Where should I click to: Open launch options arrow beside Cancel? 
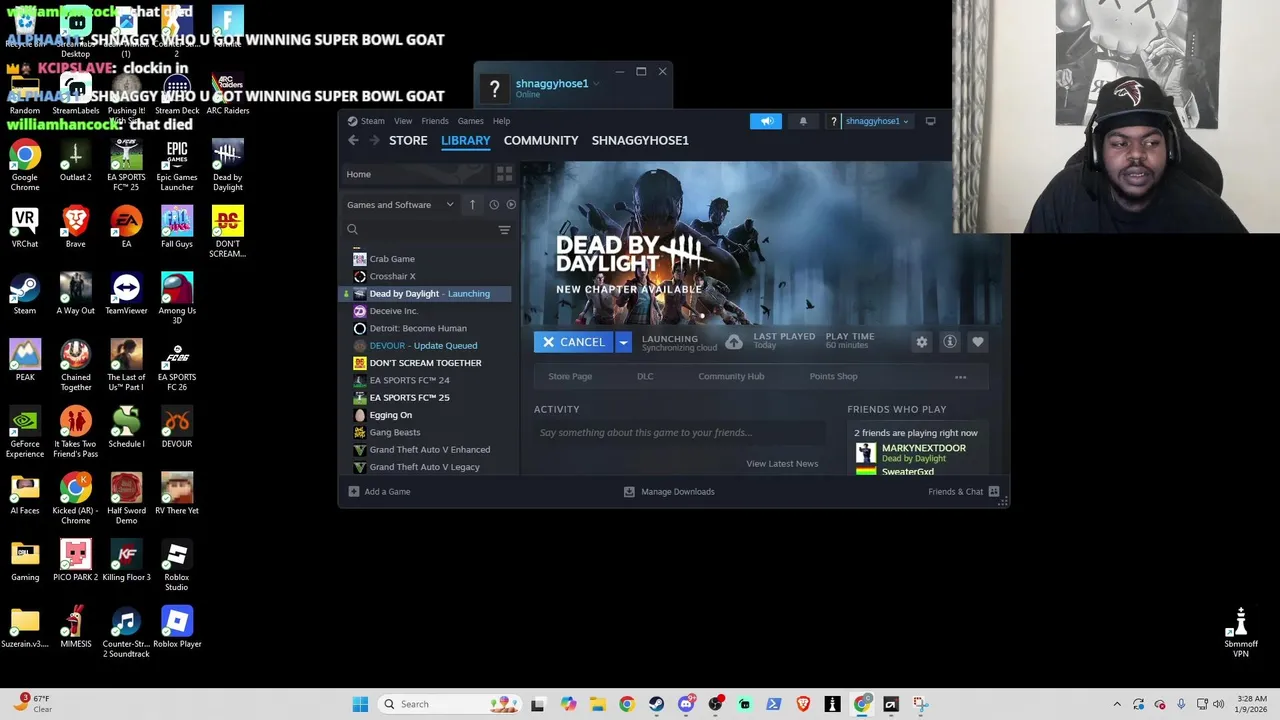coord(623,342)
